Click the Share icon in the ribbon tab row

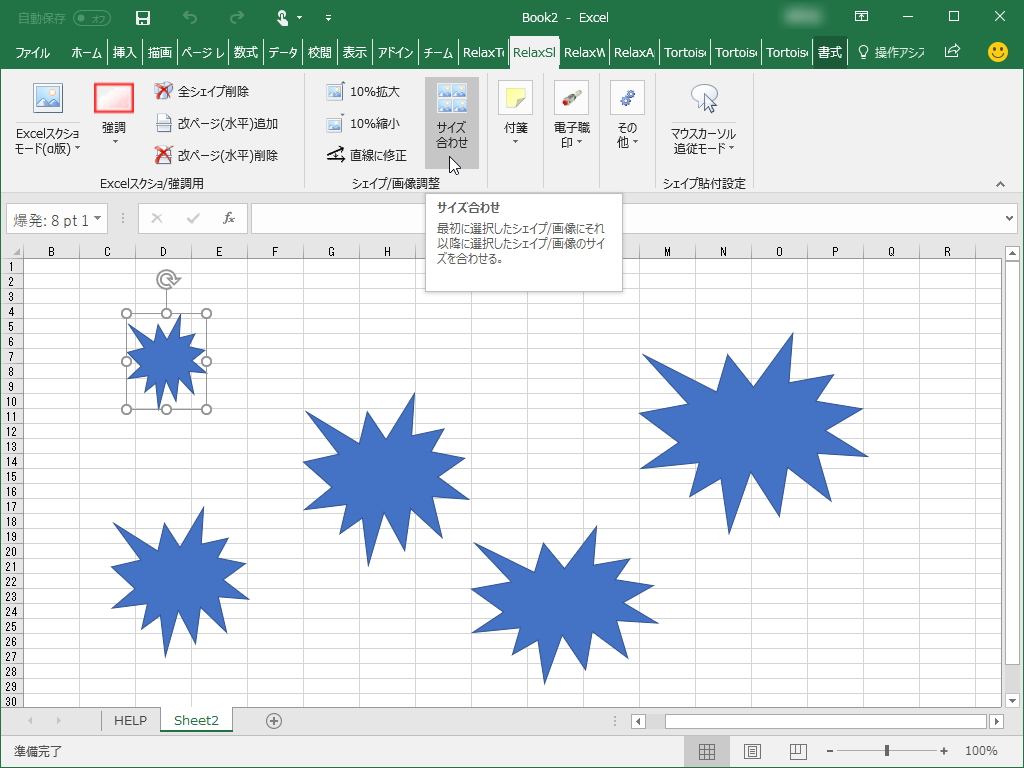(952, 51)
